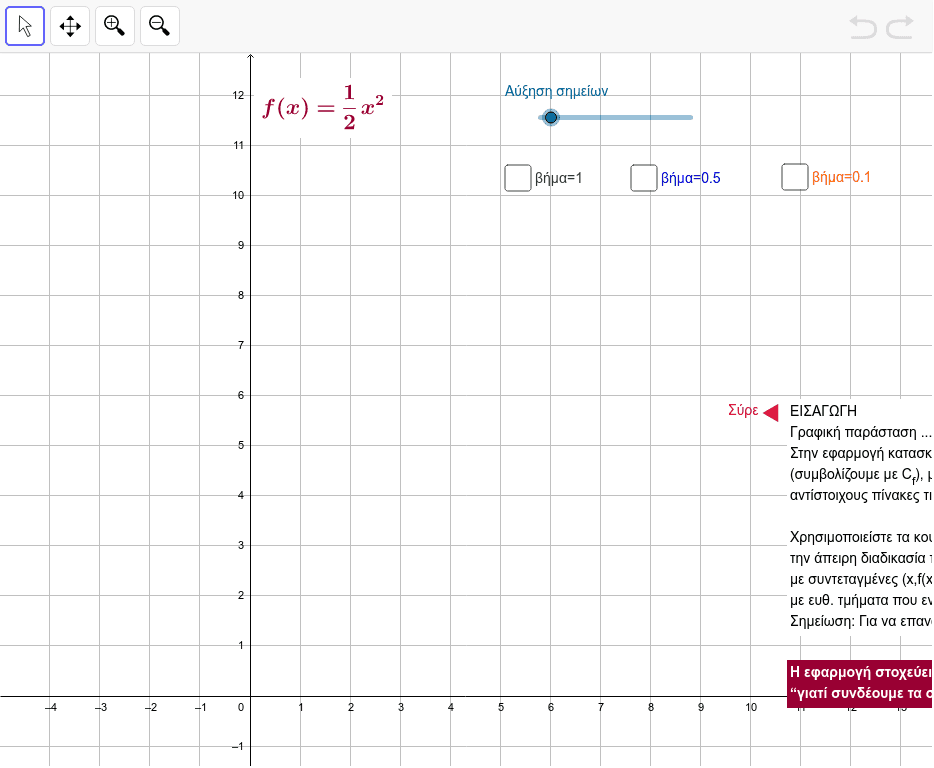Click x-axis tick label −4
The height and width of the screenshot is (768, 934).
(51, 707)
